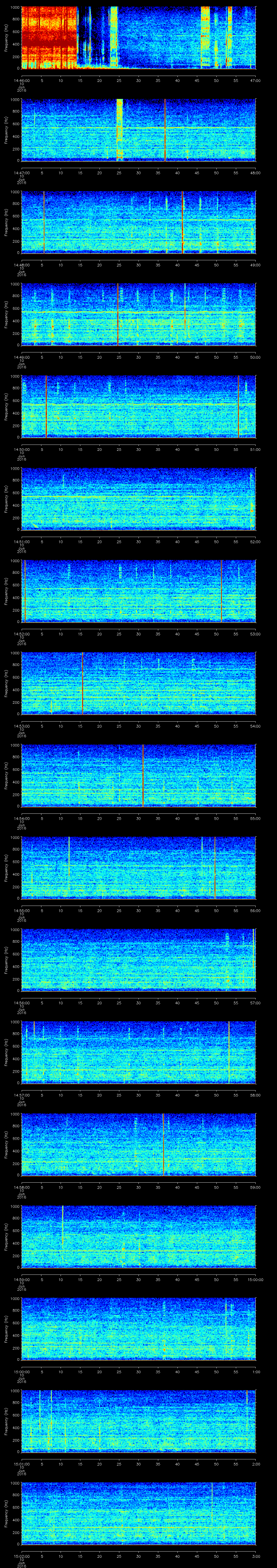This screenshot has height=1568, width=277.
Task: Click the 3:00 end-time label
Action: coord(256,1556)
